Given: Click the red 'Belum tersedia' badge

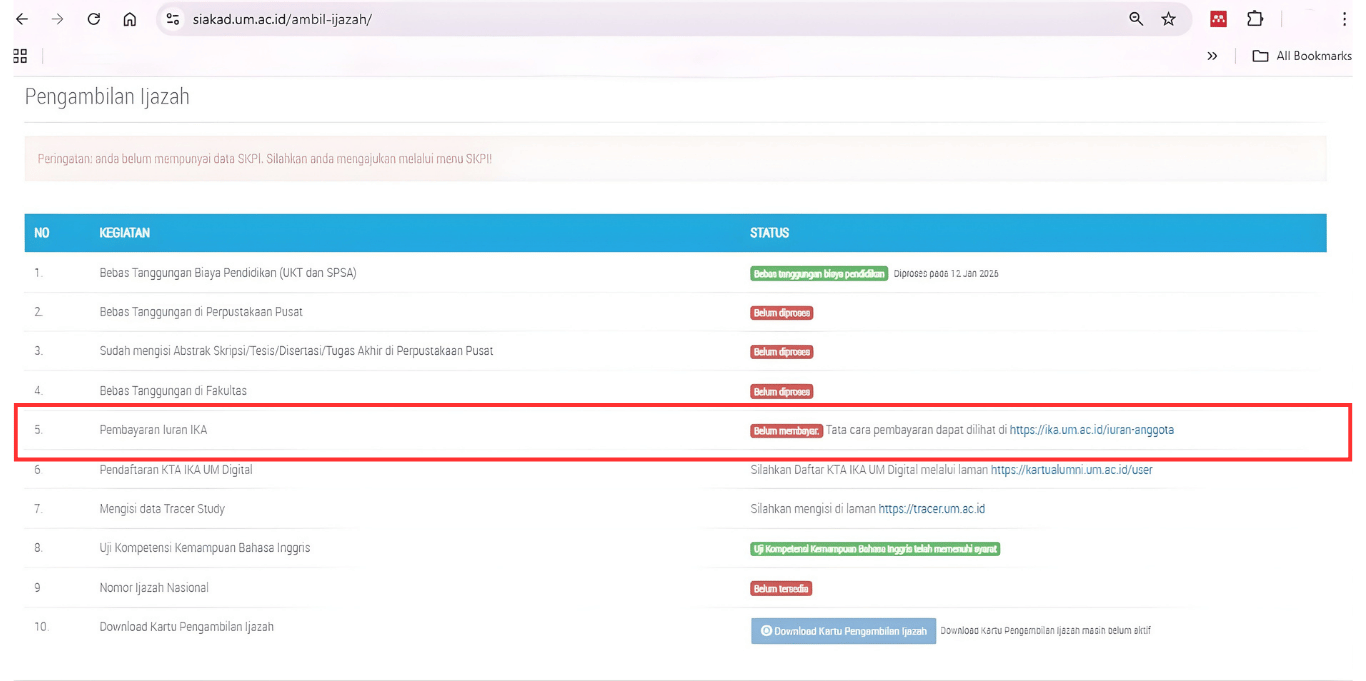Looking at the screenshot, I should [781, 588].
